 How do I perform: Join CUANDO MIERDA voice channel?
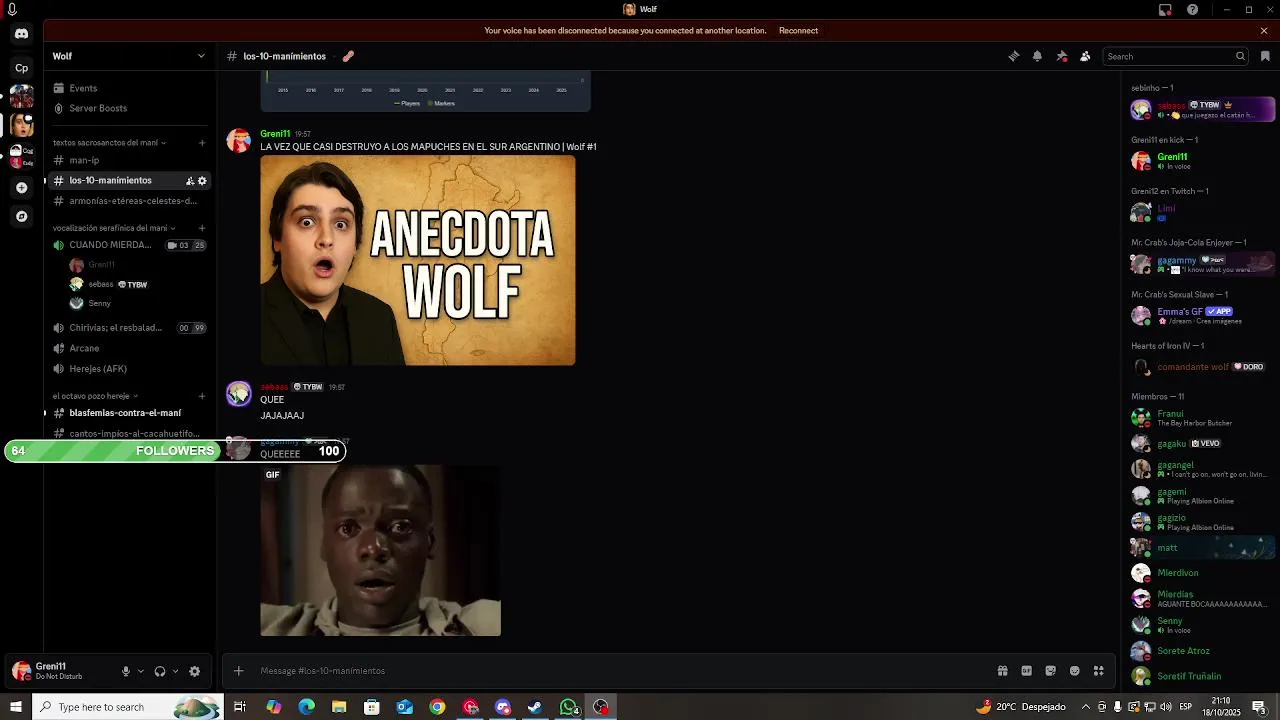point(128,245)
